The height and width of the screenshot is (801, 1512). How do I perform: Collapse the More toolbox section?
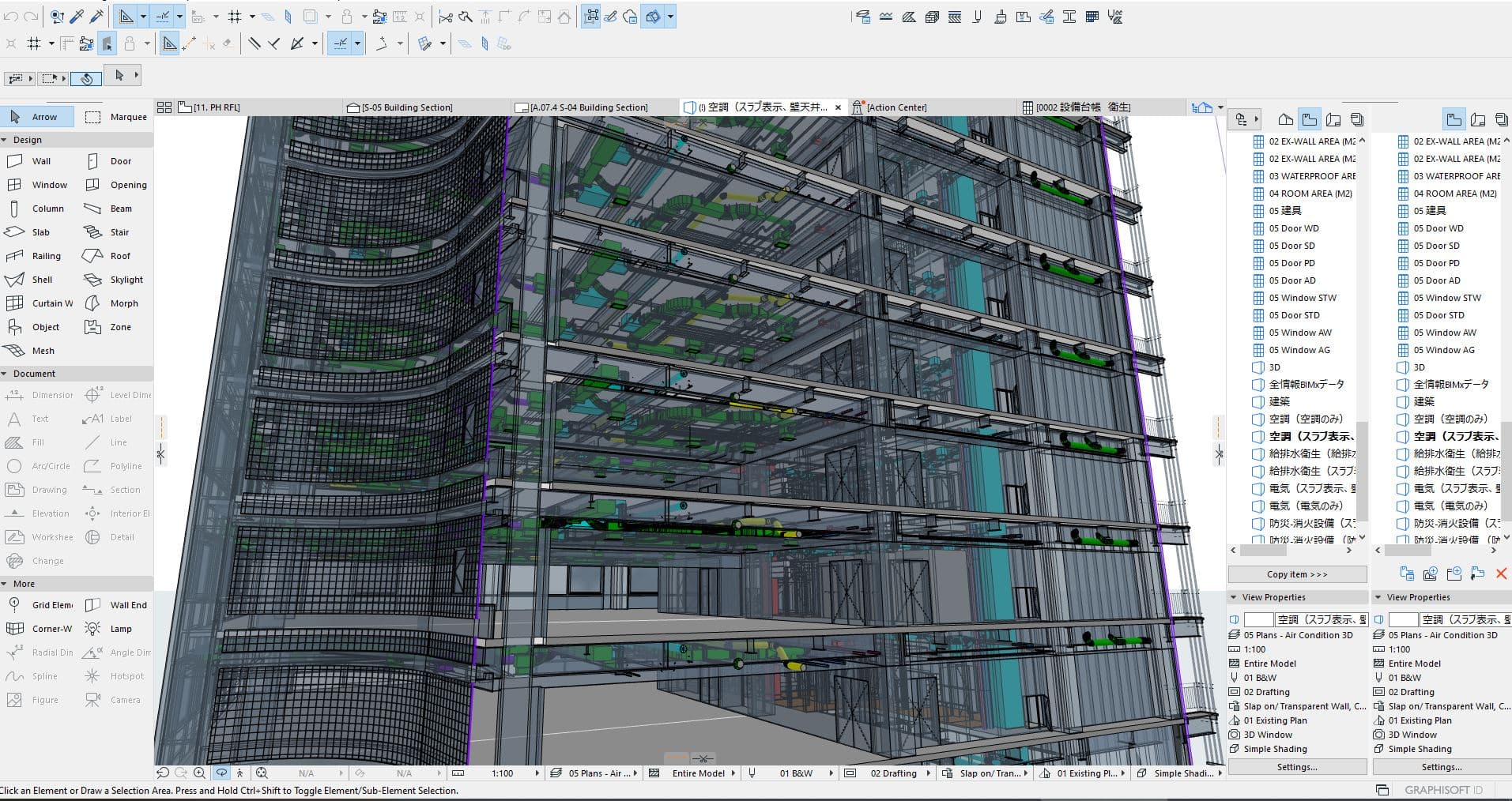point(5,584)
